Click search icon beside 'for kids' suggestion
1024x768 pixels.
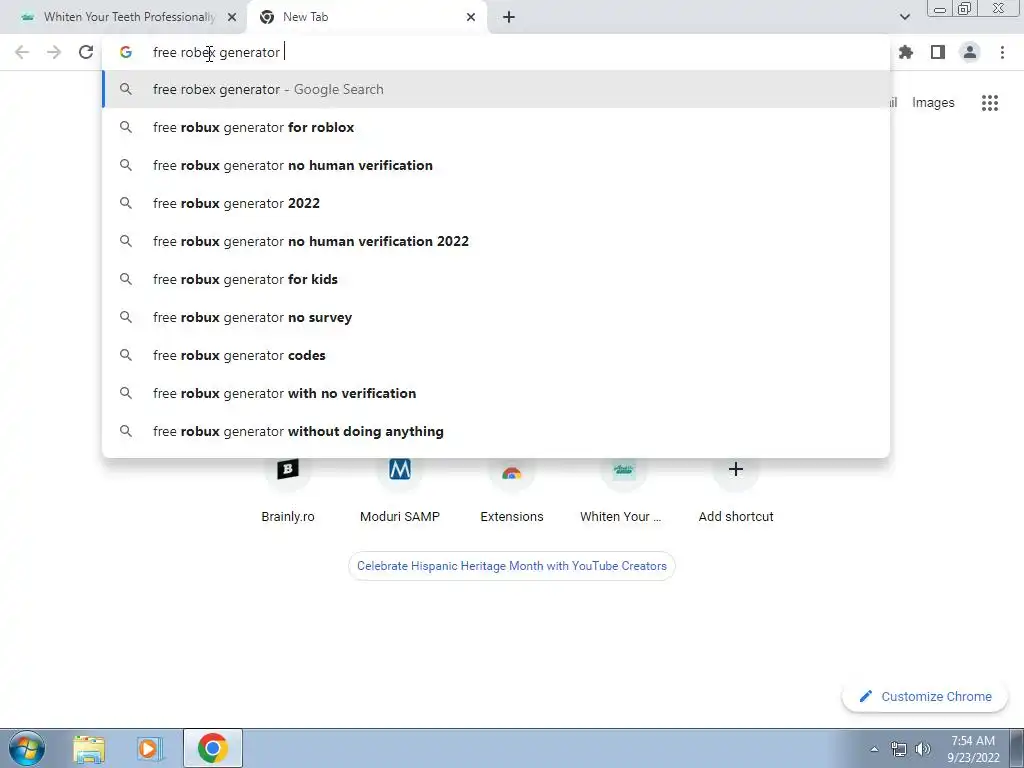(126, 279)
